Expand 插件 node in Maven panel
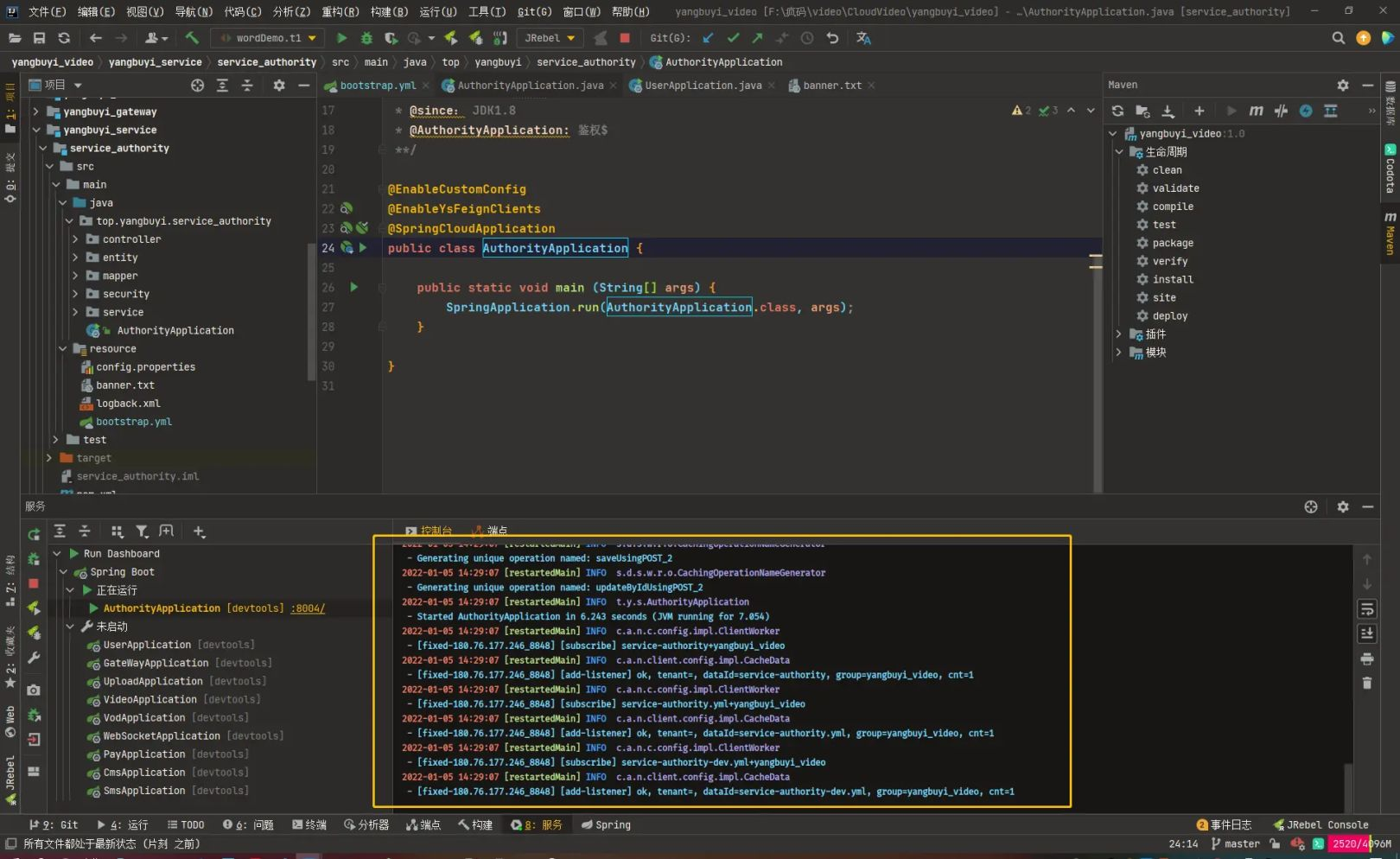1400x859 pixels. 1119,334
